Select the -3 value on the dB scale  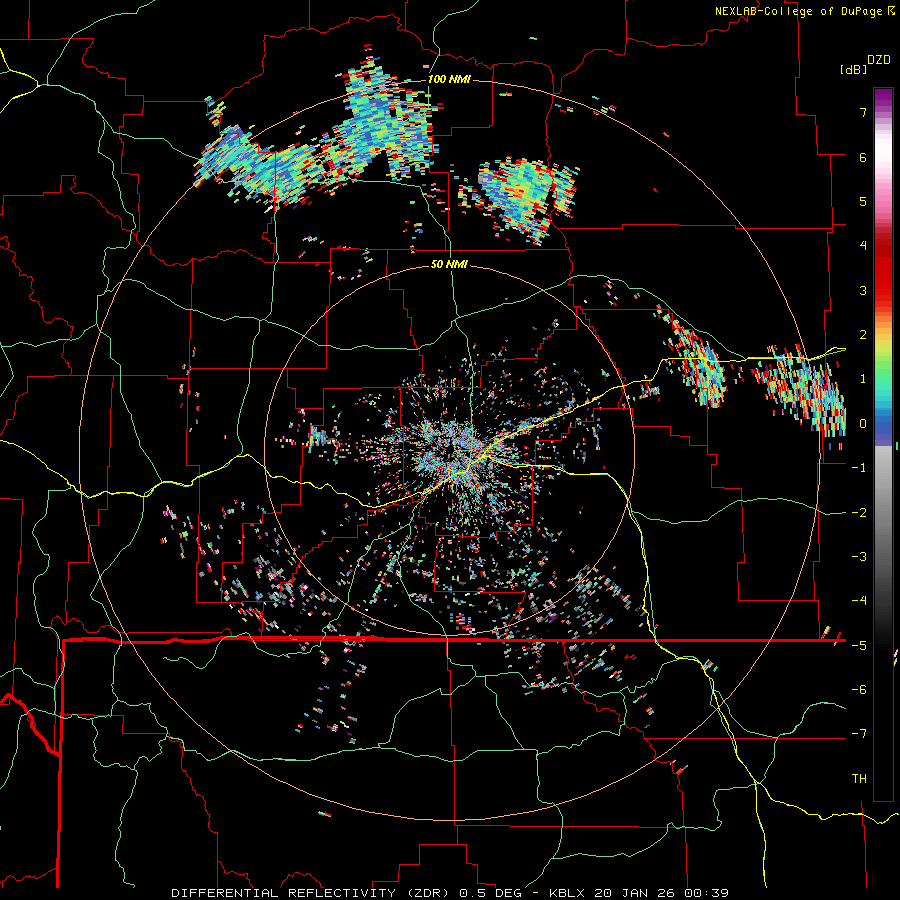859,557
